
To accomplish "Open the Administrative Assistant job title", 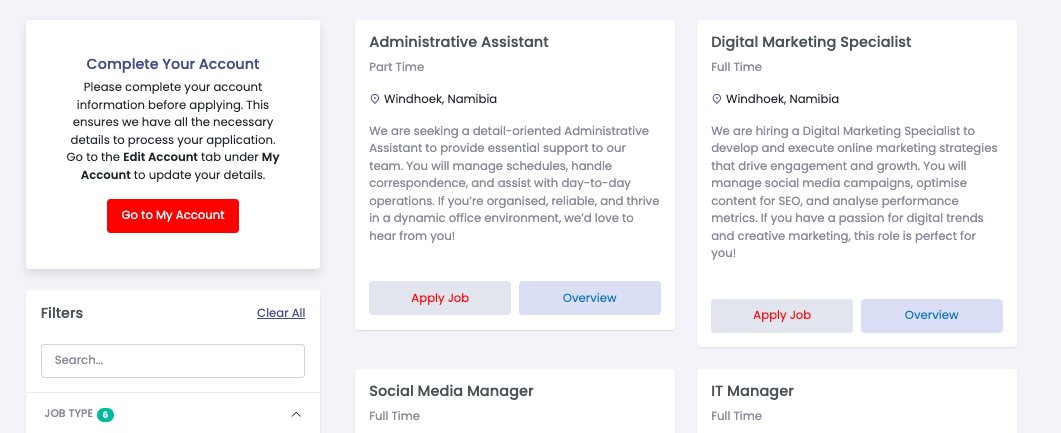I will pyautogui.click(x=459, y=42).
